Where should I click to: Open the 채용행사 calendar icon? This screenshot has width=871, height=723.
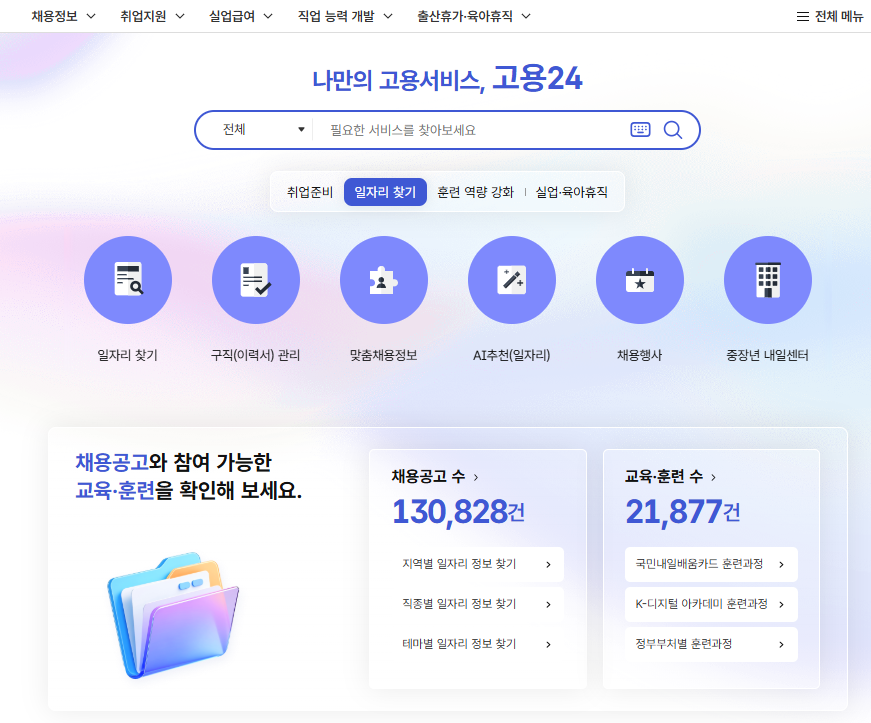point(640,280)
